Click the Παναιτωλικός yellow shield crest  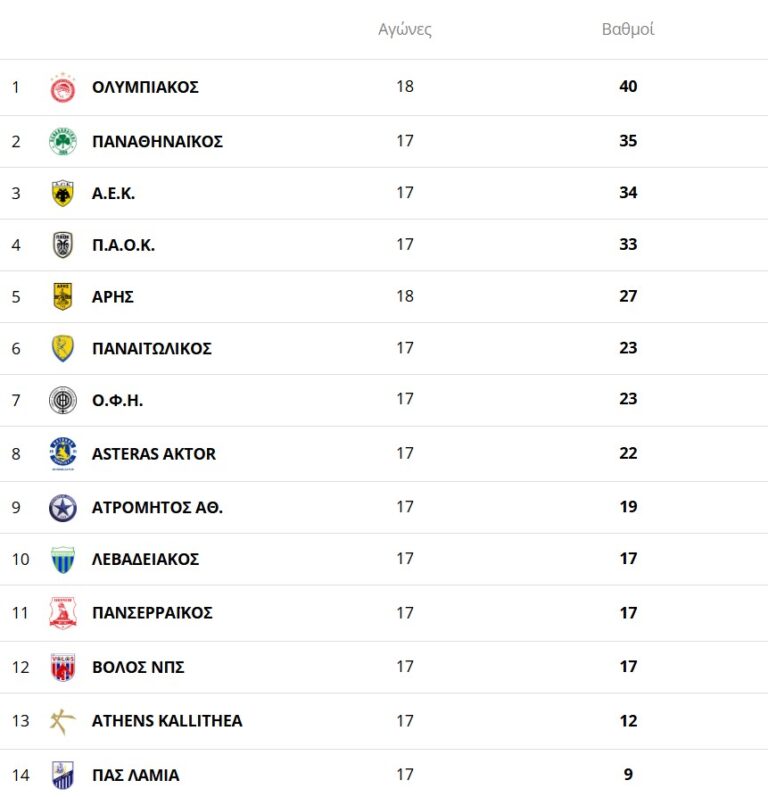[63, 348]
